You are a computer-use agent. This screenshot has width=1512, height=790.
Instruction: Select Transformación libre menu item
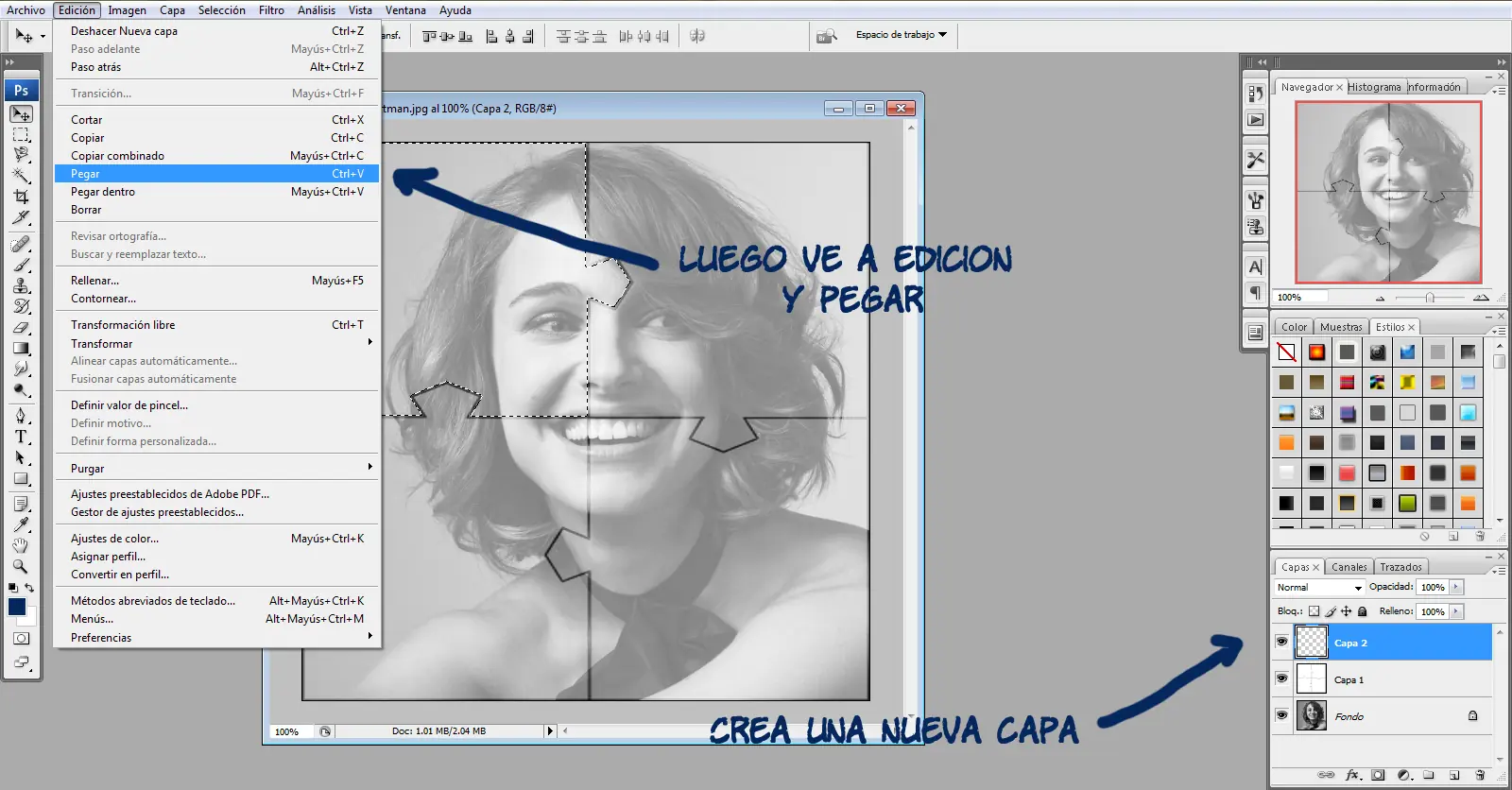[x=216, y=324]
